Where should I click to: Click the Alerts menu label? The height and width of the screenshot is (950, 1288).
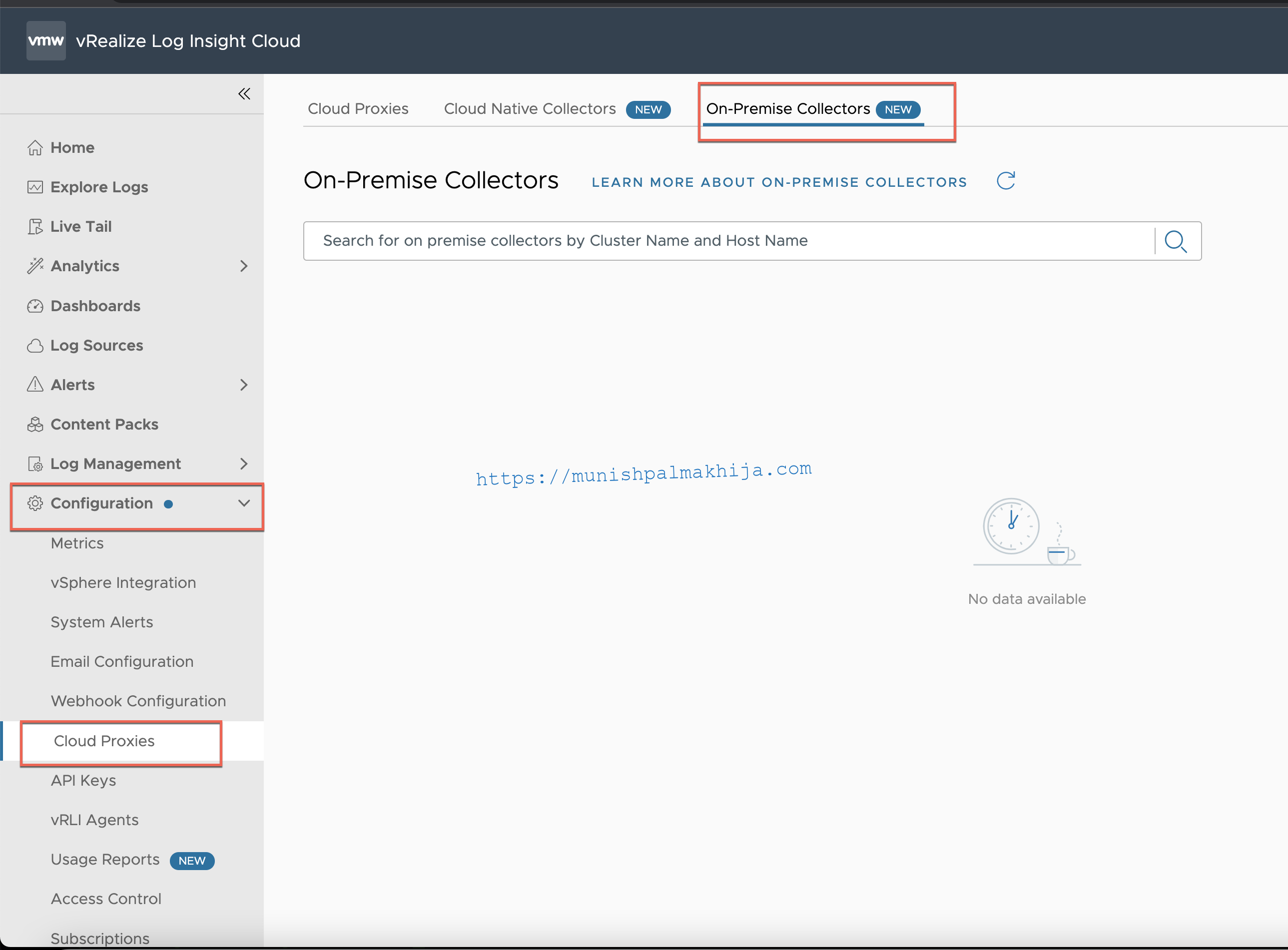[x=72, y=385]
